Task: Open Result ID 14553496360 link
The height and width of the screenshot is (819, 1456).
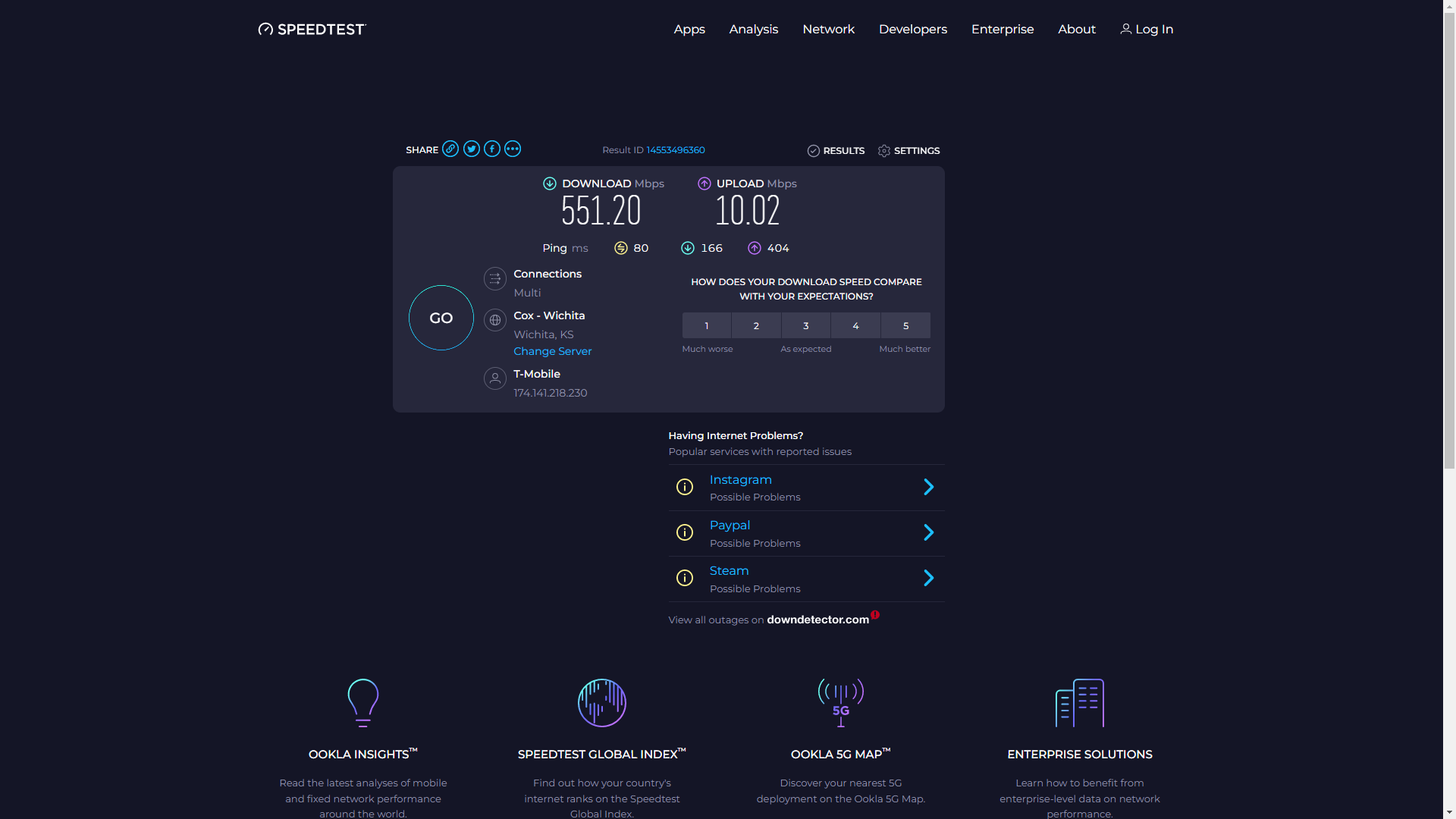Action: coord(675,150)
